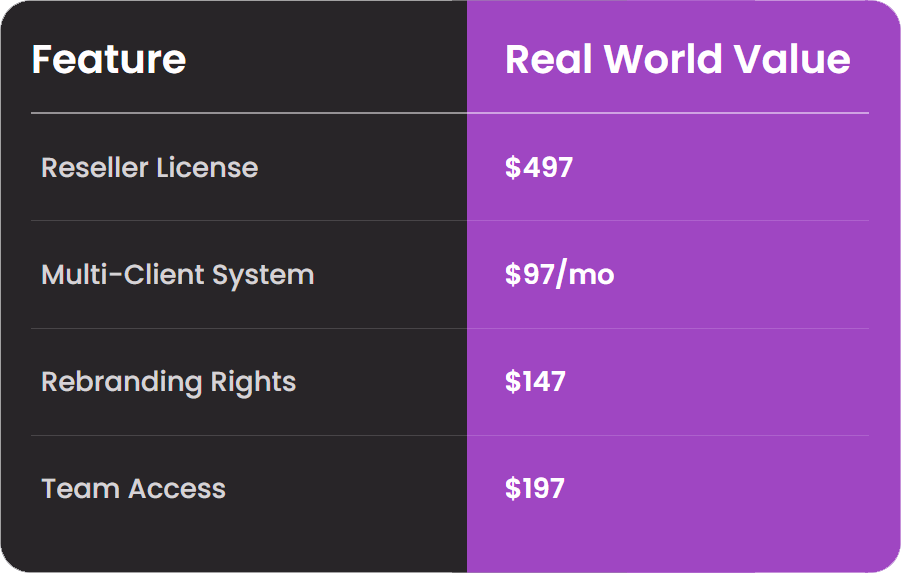Click the word World in header
The width and height of the screenshot is (901, 573).
(663, 59)
